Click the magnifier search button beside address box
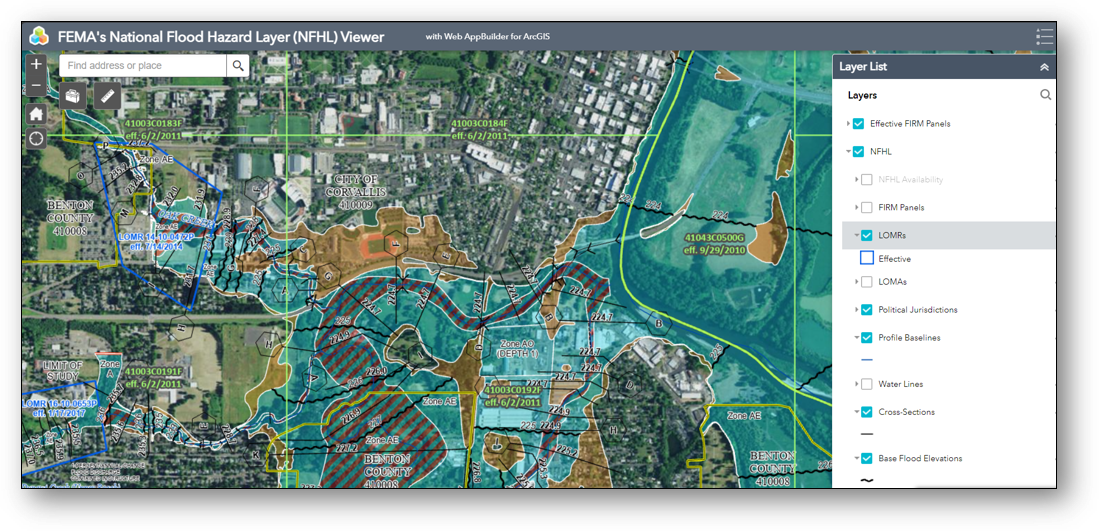This screenshot has height=531, width=1099. point(238,66)
